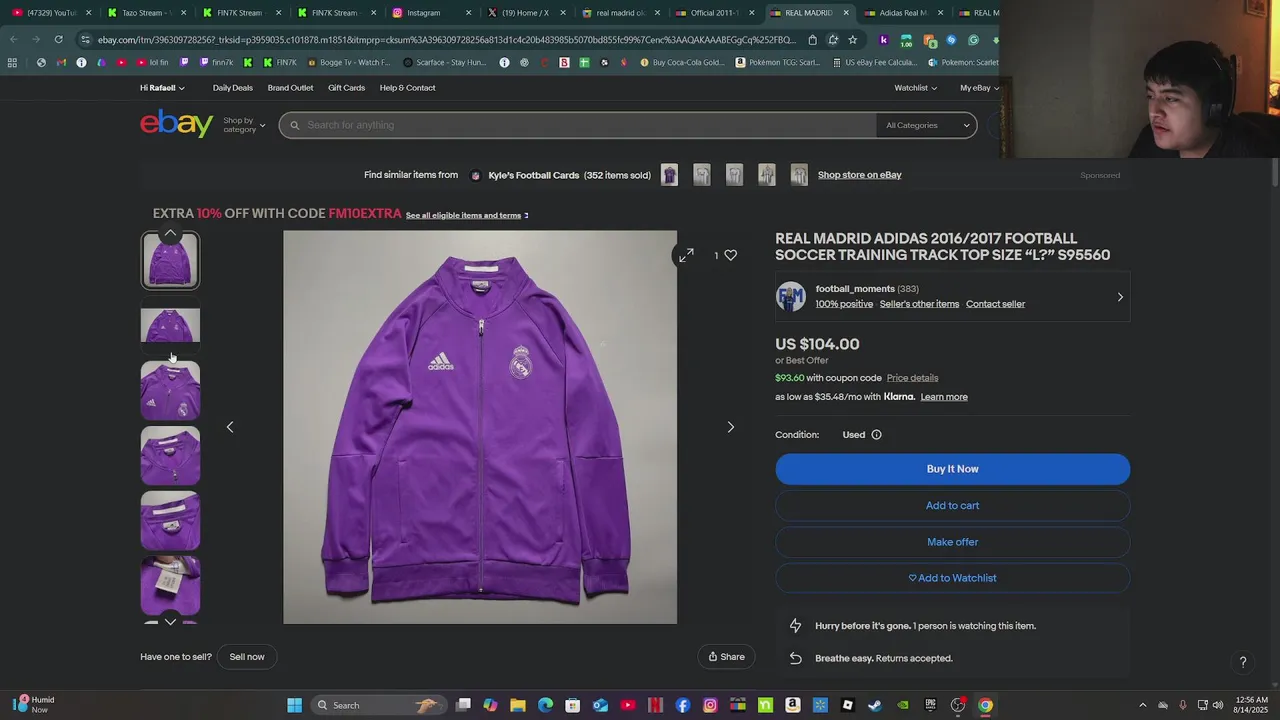Open the All Categories dropdown
Screen dimensions: 1280x720
[927, 125]
